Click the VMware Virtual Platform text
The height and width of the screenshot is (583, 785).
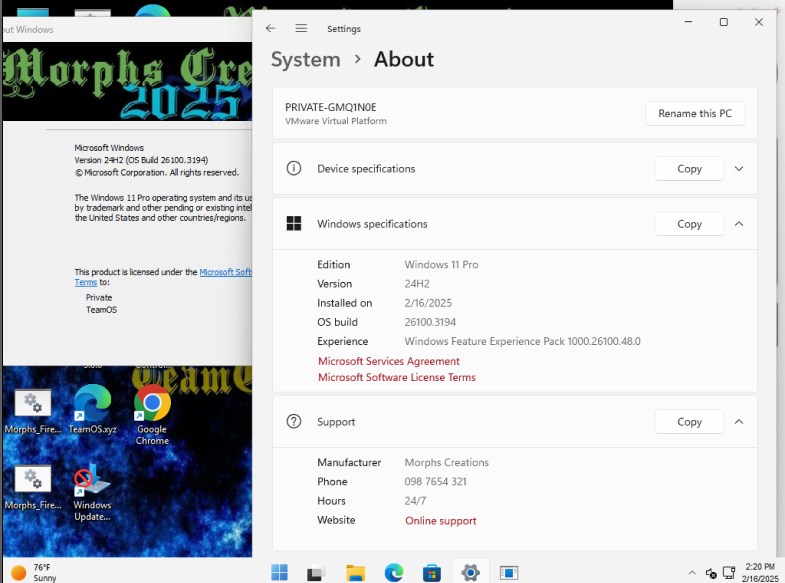pos(335,121)
